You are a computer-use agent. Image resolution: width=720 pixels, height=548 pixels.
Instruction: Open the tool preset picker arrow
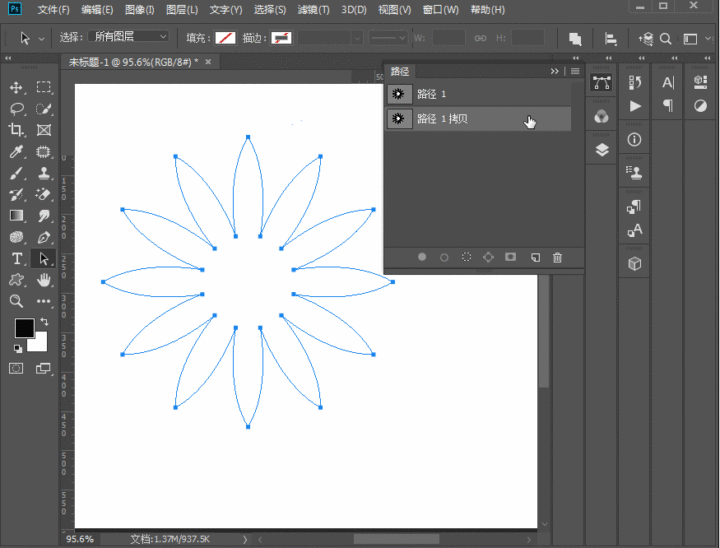pos(41,39)
